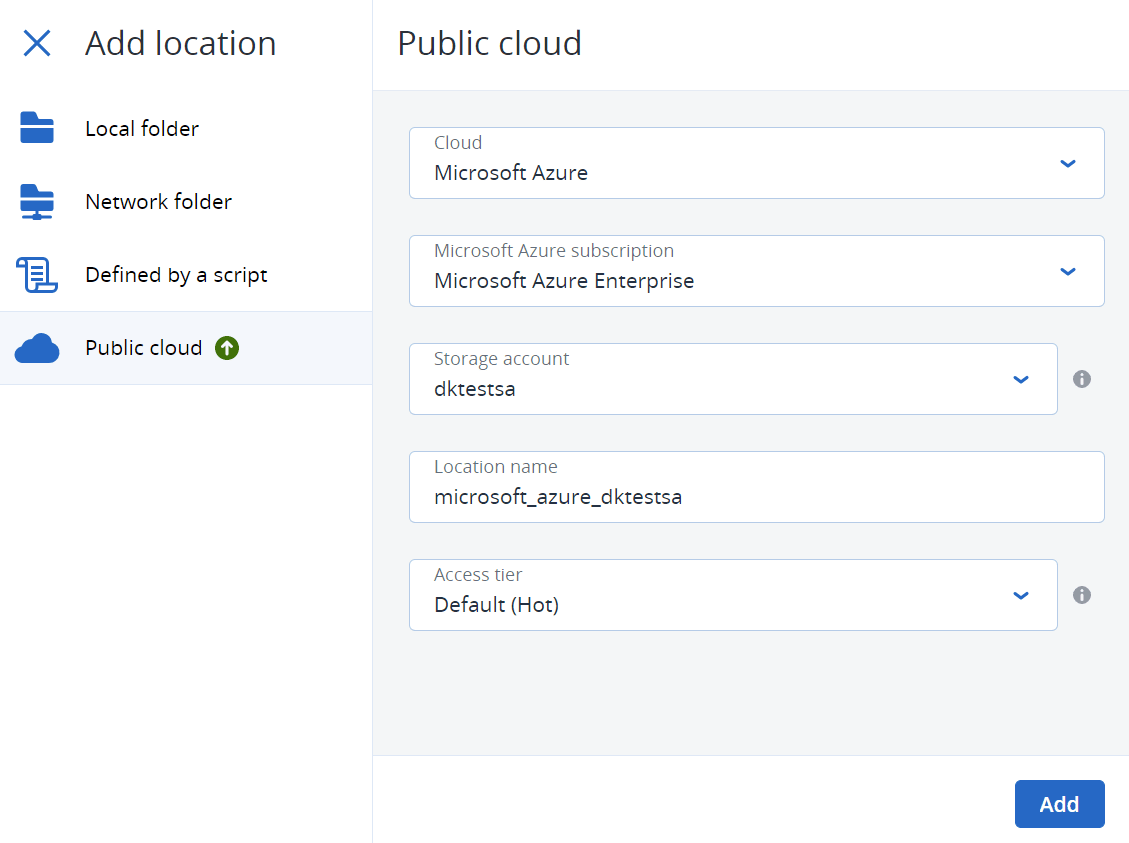The image size is (1129, 843).
Task: Select the Public cloud icon
Action: (37, 347)
